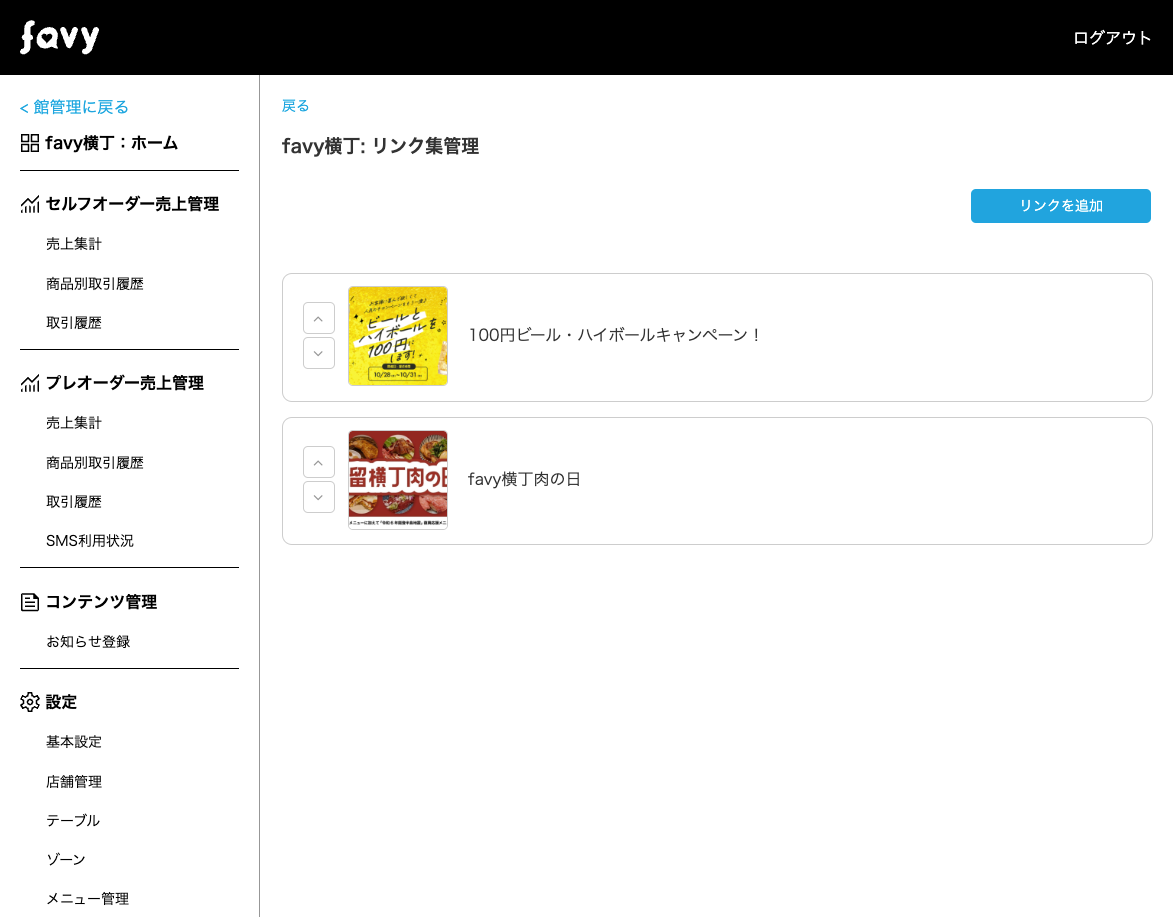Open ゾーン settings
Image resolution: width=1173 pixels, height=917 pixels.
coord(66,859)
